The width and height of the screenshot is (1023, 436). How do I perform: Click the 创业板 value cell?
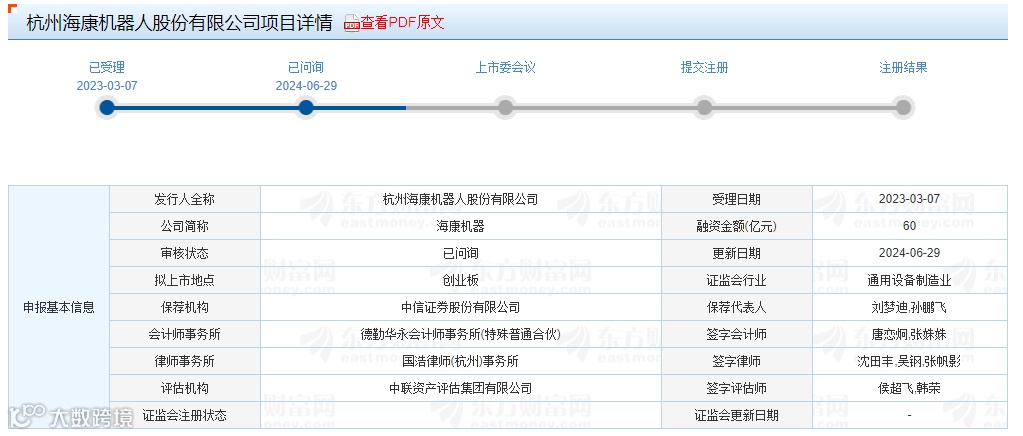(461, 280)
